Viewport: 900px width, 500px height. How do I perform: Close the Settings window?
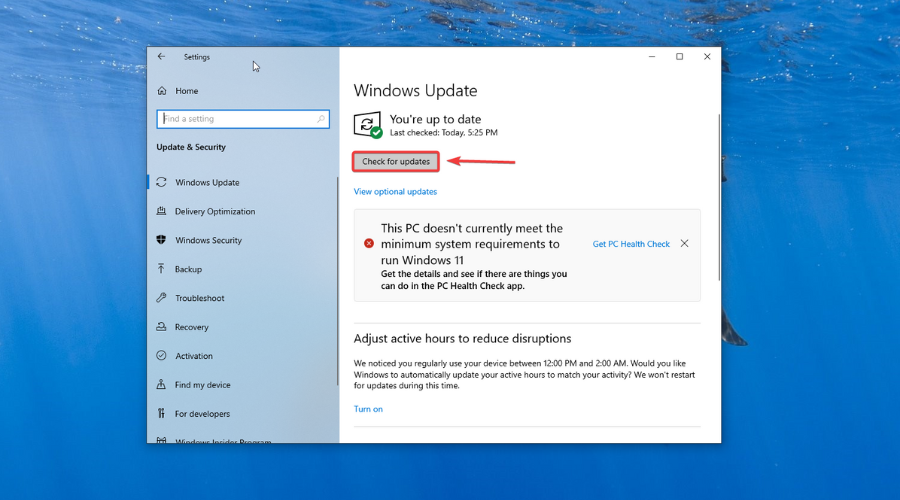[x=707, y=56]
